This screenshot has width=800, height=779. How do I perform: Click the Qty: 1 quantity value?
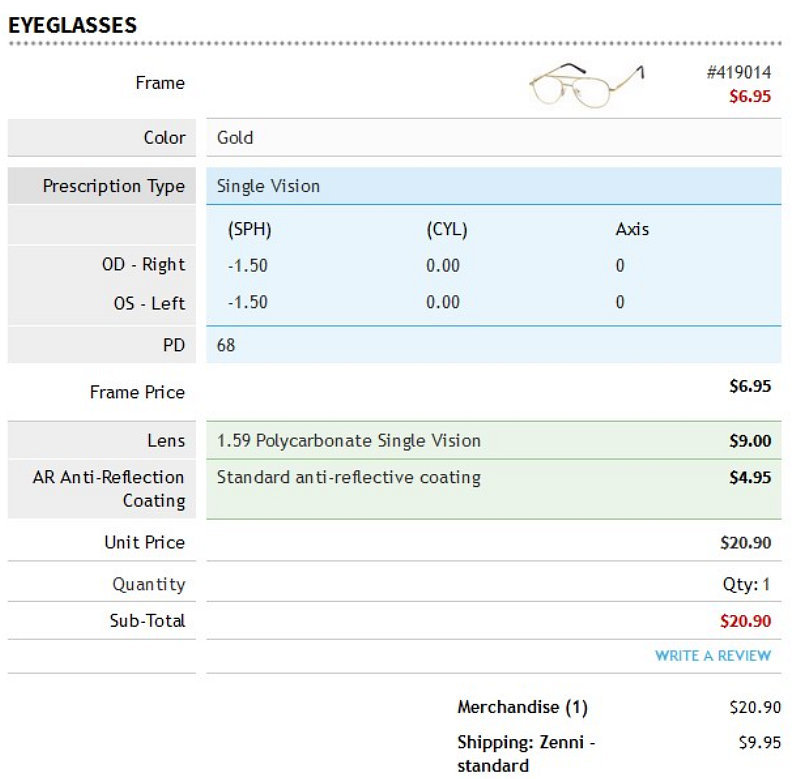[746, 584]
